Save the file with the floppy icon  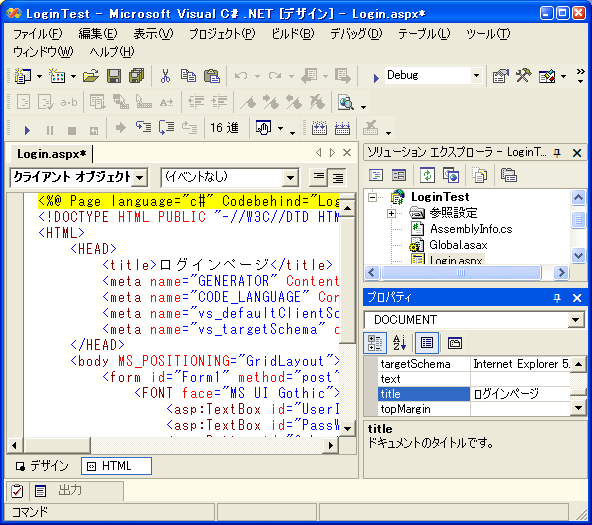(x=114, y=76)
